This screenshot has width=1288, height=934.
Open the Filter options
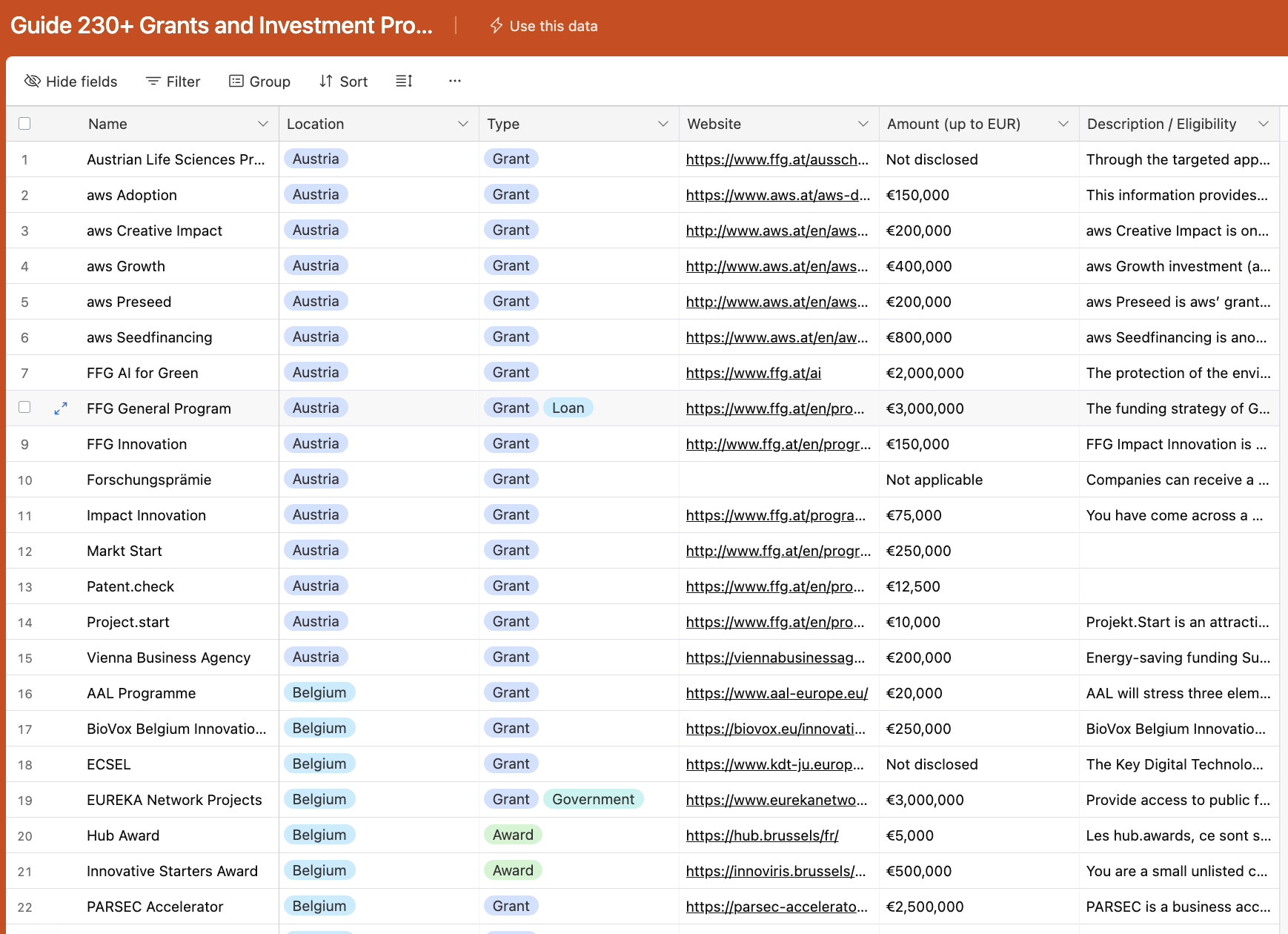coord(173,82)
